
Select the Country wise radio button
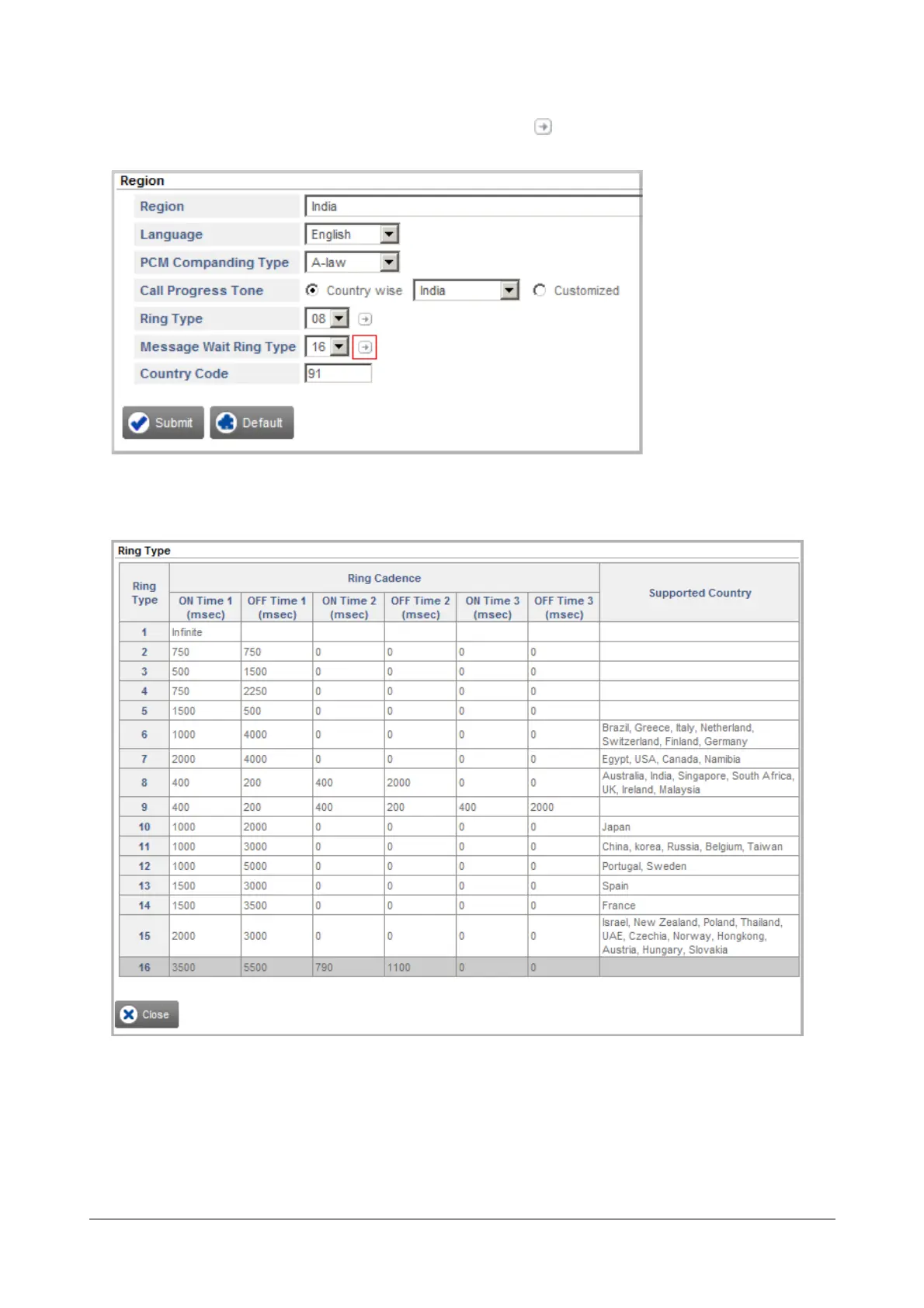[312, 290]
